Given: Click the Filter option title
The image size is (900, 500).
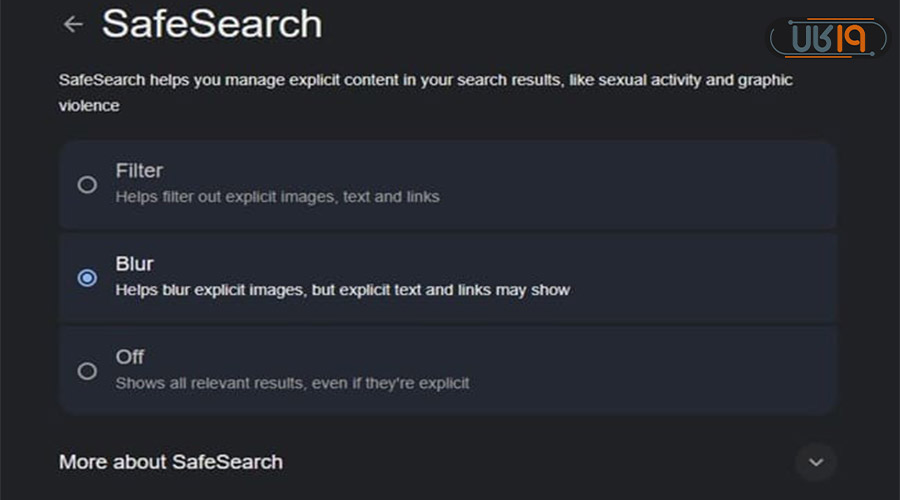Looking at the screenshot, I should [139, 171].
